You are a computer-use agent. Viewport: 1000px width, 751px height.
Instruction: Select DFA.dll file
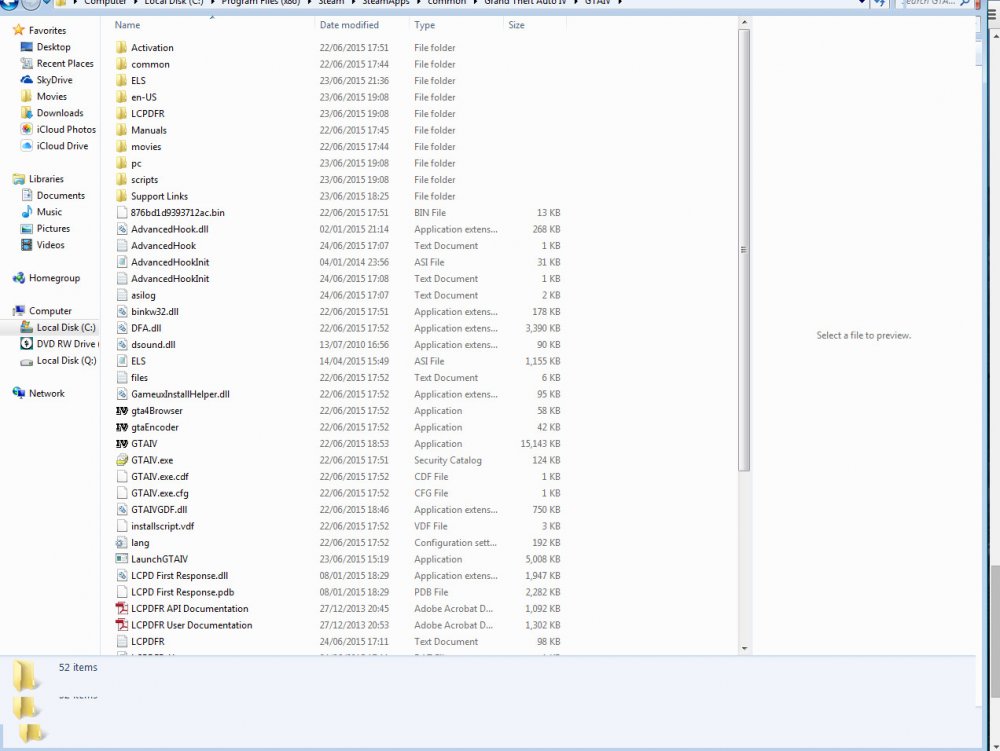click(146, 328)
